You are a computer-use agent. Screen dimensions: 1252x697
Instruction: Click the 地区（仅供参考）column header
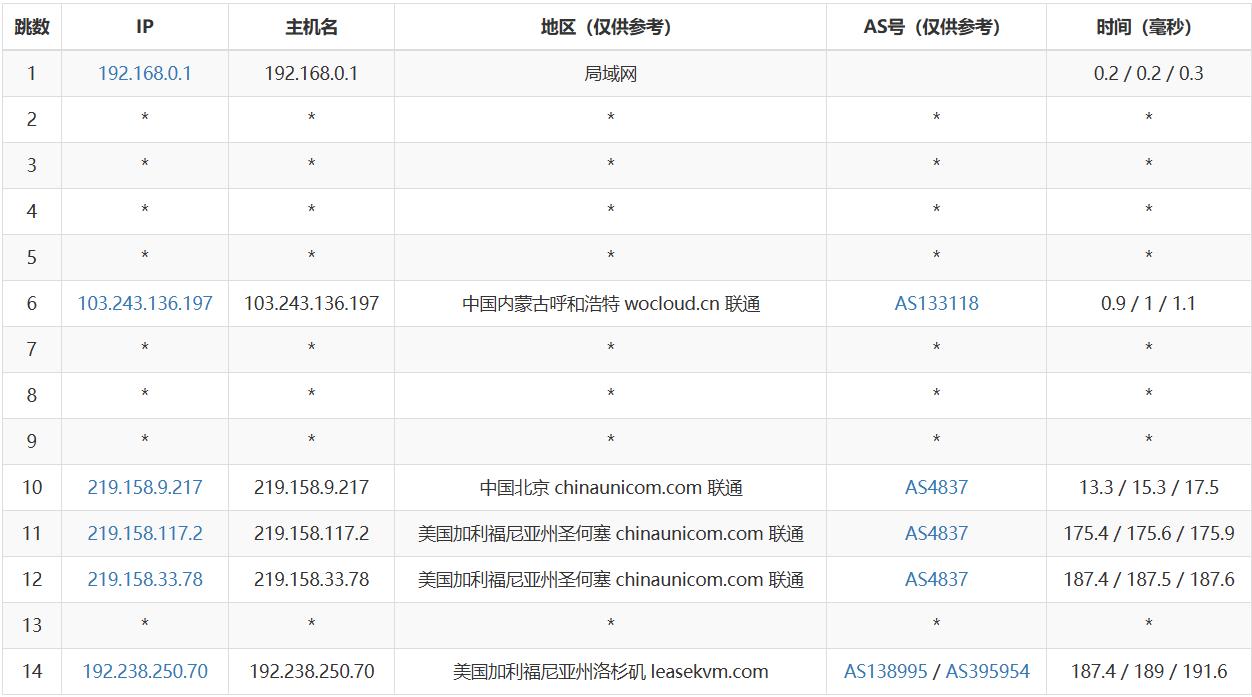(x=604, y=27)
